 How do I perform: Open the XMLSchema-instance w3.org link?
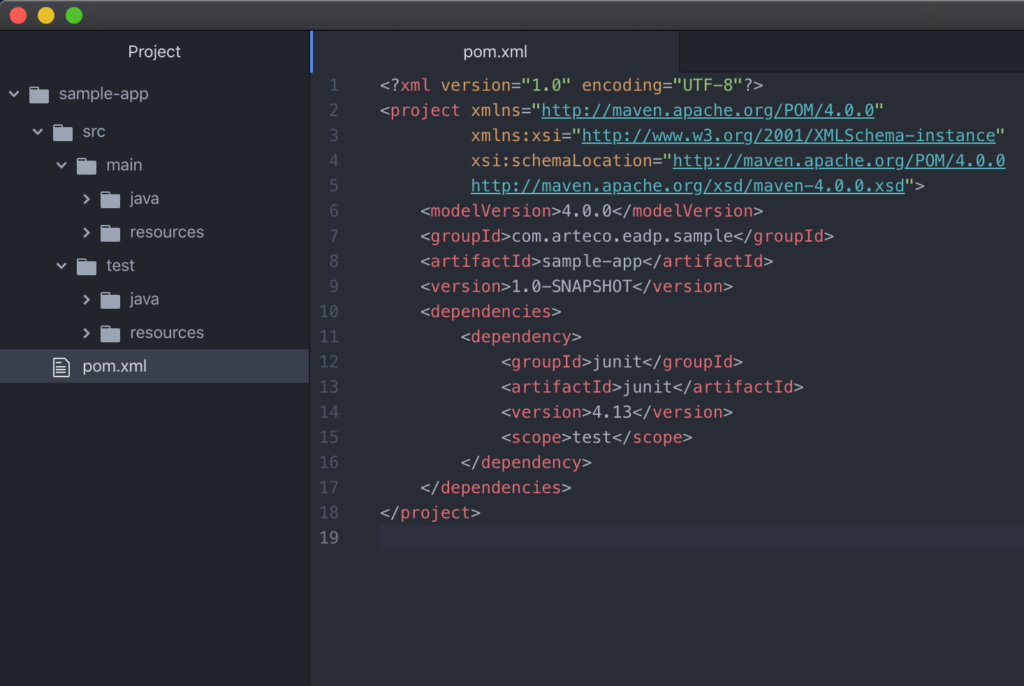pos(788,135)
